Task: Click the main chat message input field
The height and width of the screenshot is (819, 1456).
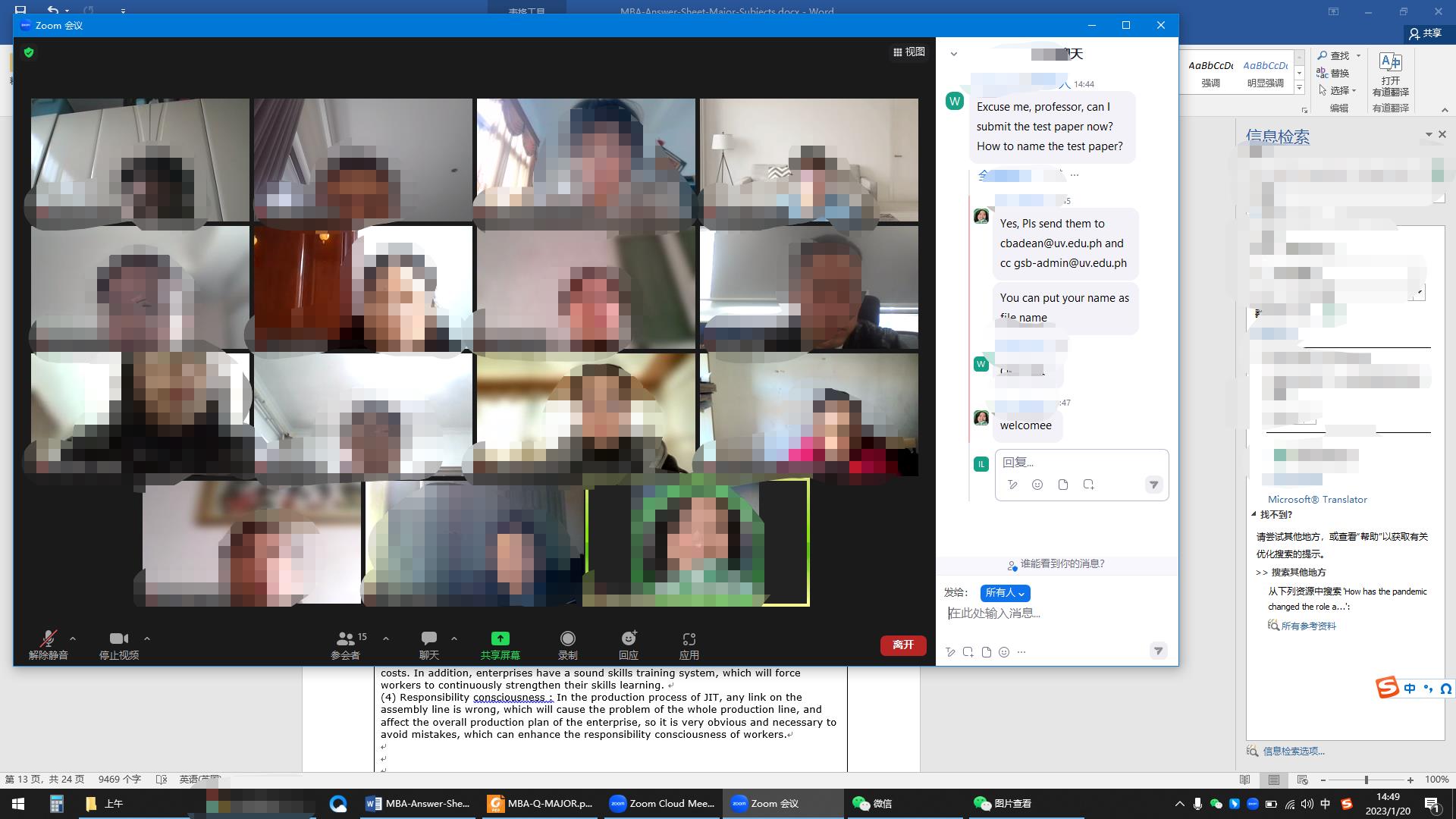Action: point(1057,613)
